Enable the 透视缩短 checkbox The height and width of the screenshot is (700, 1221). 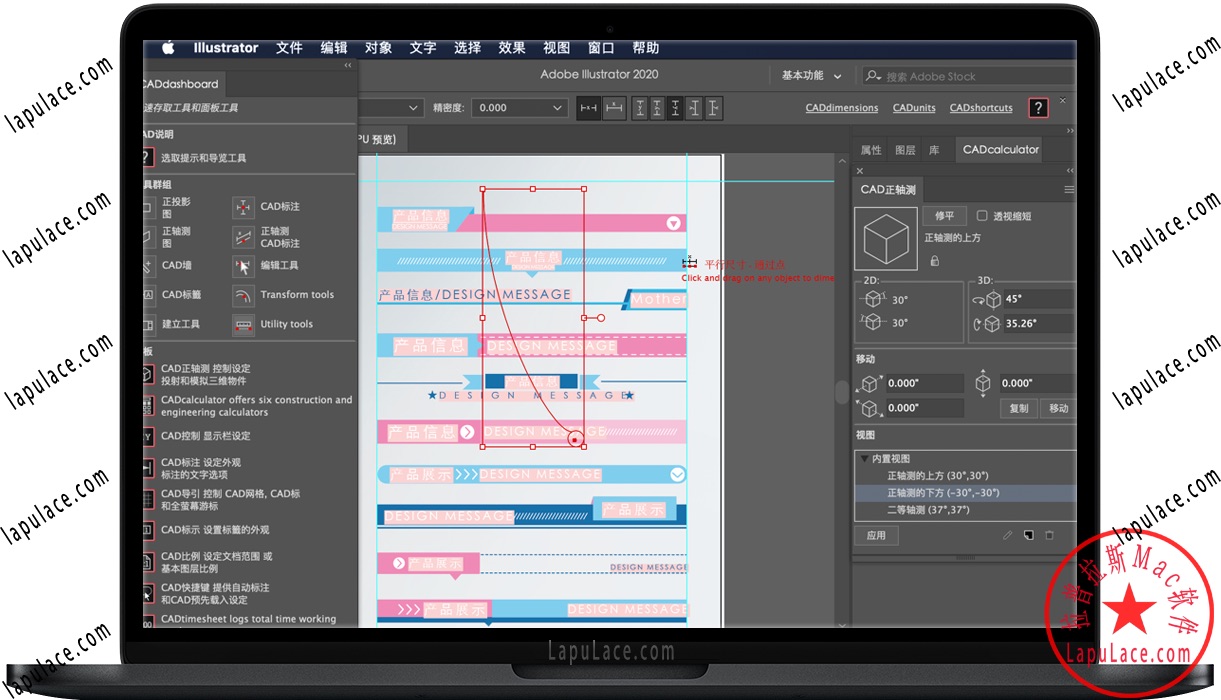[983, 215]
